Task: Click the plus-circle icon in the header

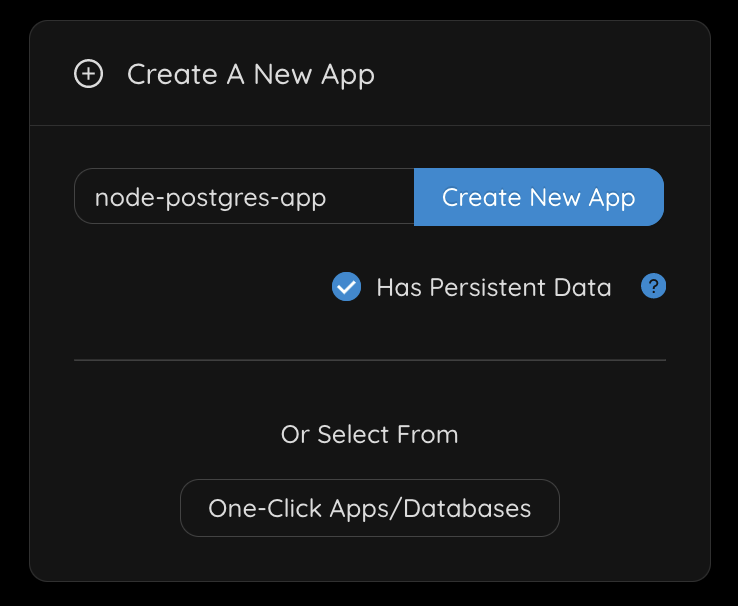Action: pos(89,74)
